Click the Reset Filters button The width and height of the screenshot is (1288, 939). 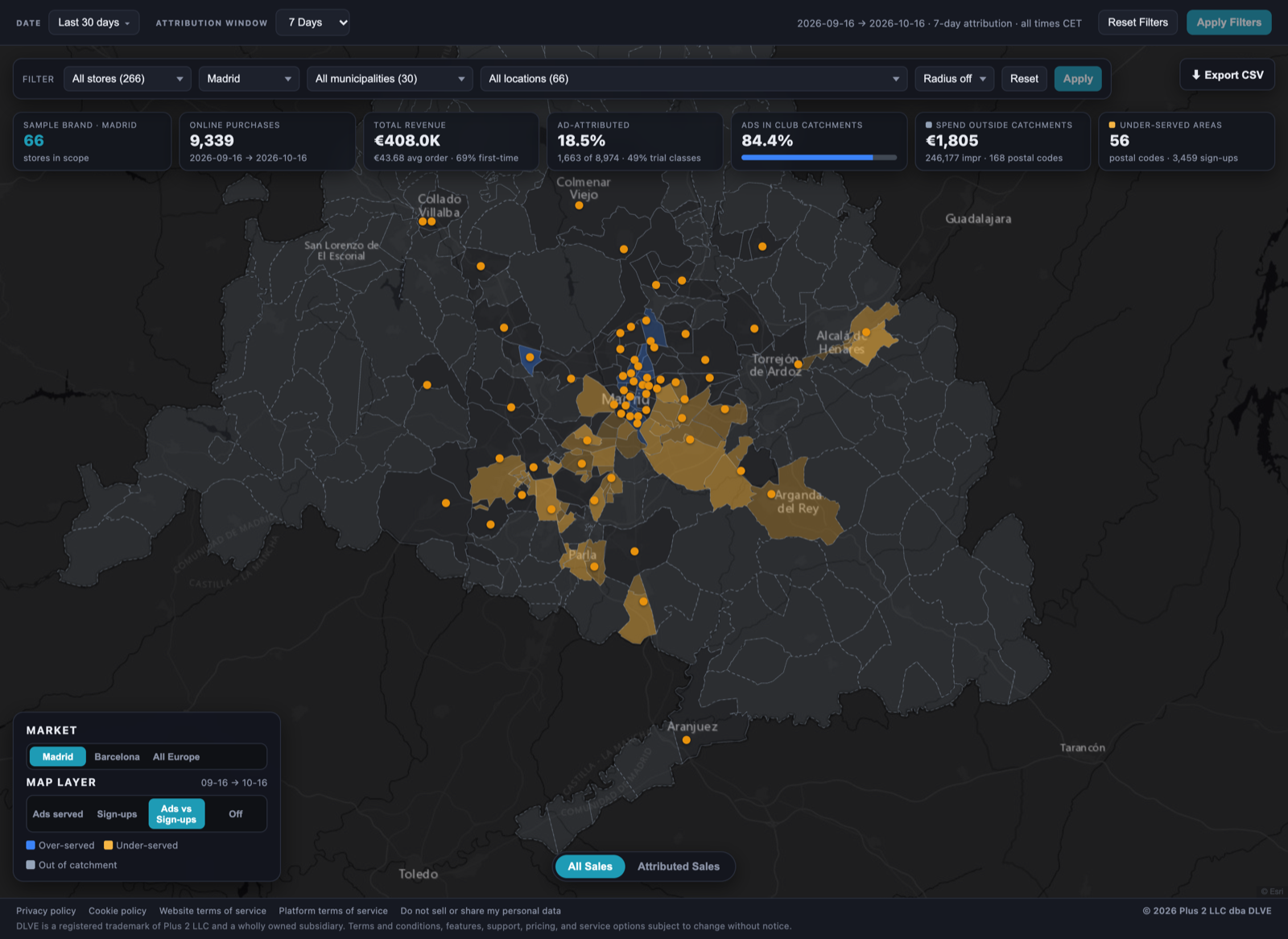1137,23
